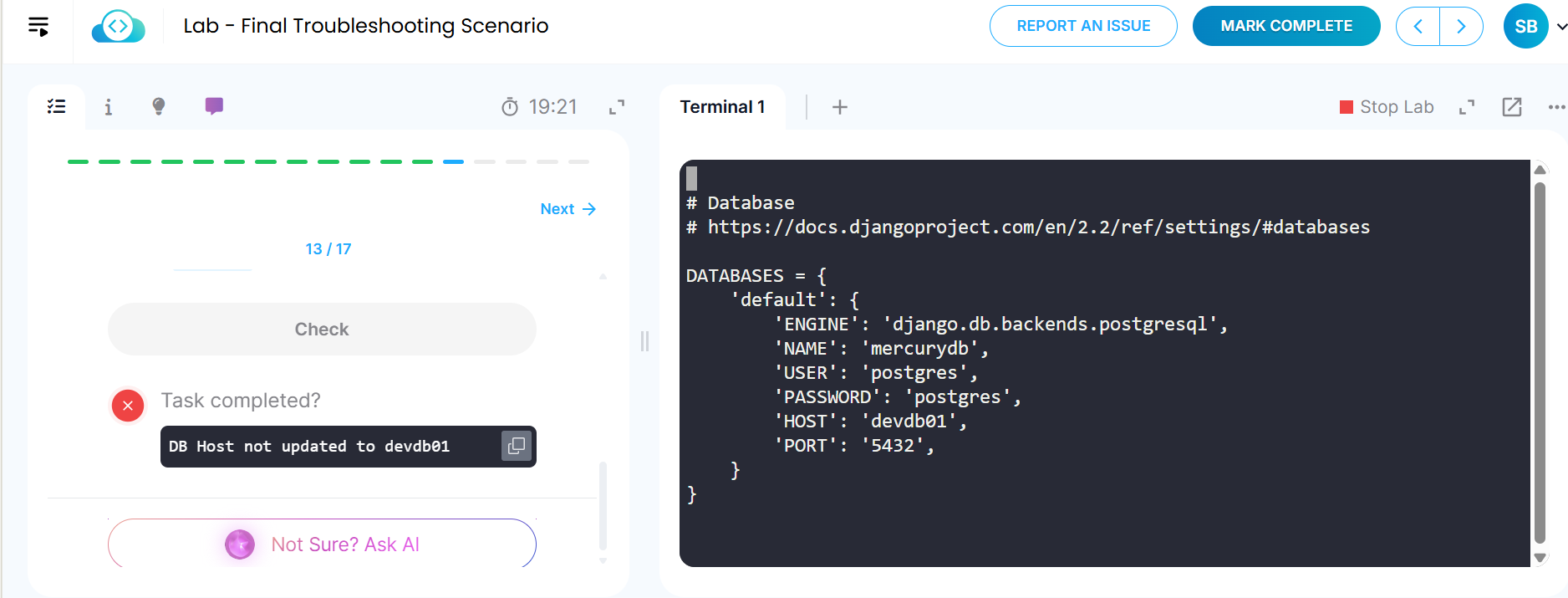Screen dimensions: 1568x598
Task: Open the lightbulb hints tab
Action: coord(159,106)
